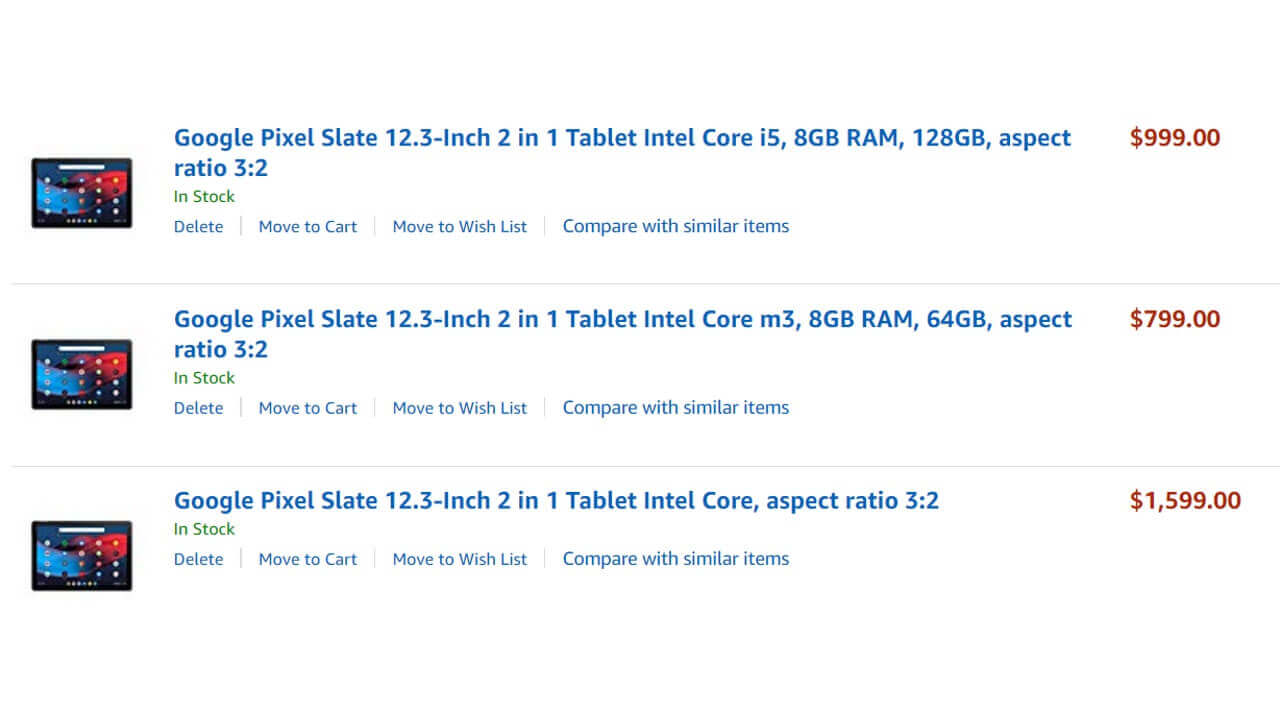
Task: Compare the Core i5 Slate with similar items
Action: [675, 226]
